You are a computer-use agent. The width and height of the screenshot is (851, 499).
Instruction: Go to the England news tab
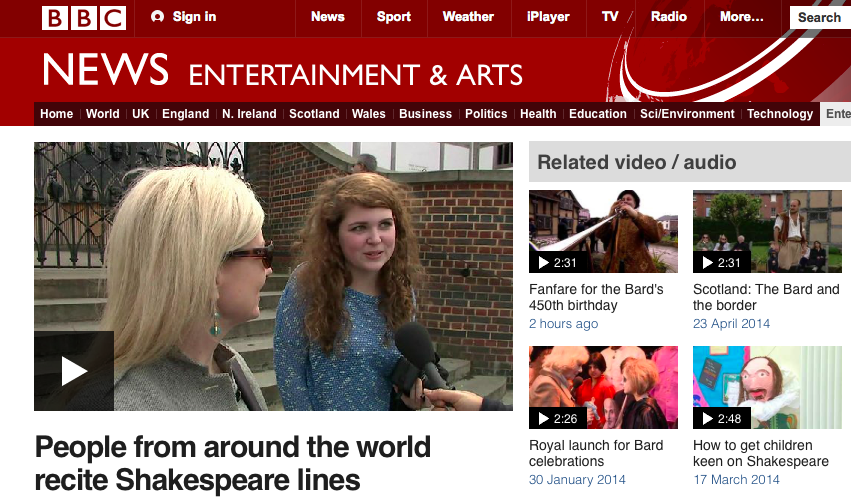tap(186, 114)
